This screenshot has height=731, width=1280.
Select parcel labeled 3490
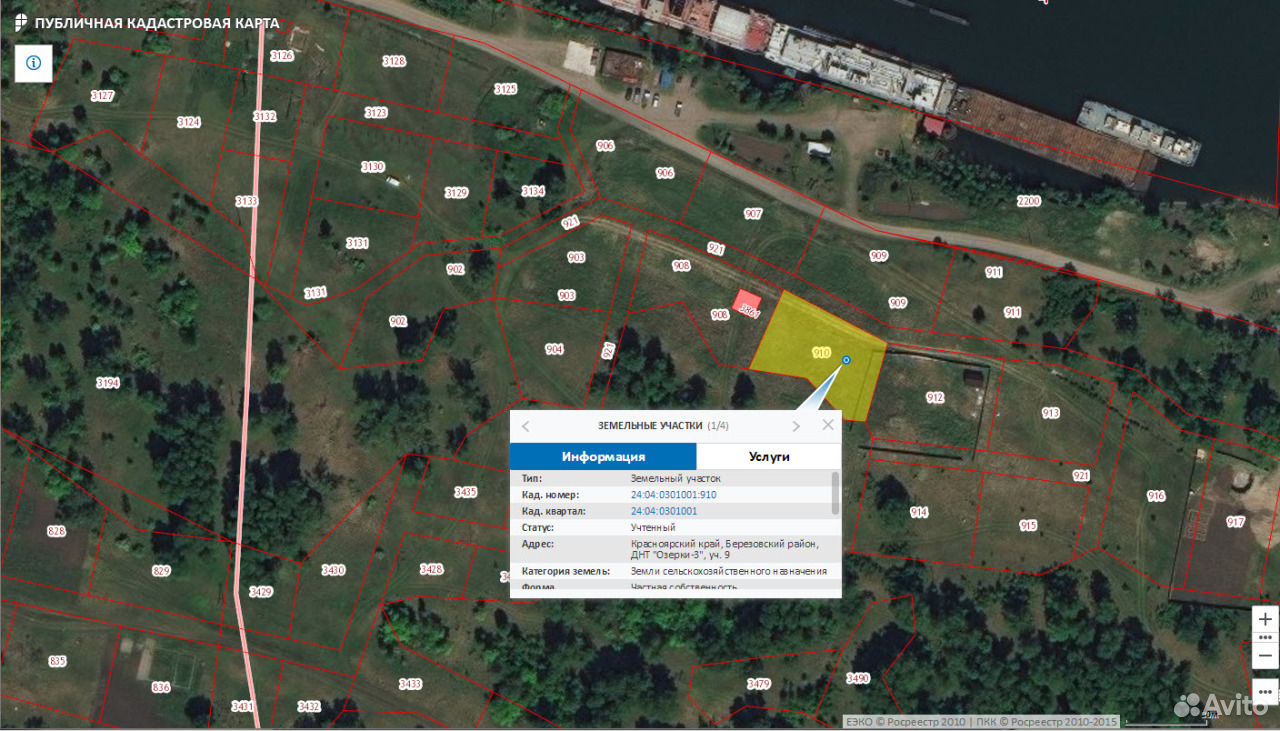coord(858,678)
